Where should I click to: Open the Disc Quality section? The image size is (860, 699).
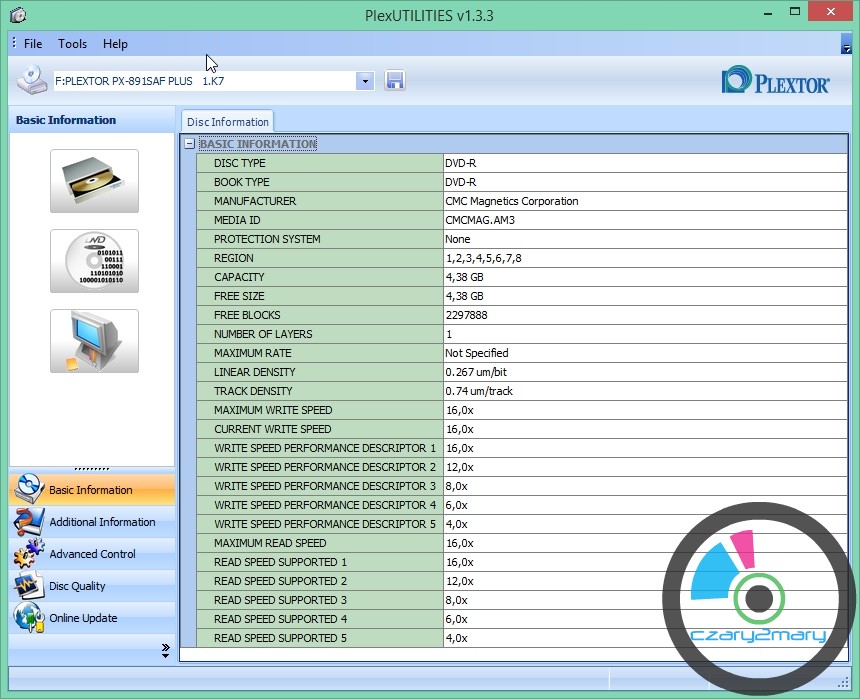coord(77,586)
